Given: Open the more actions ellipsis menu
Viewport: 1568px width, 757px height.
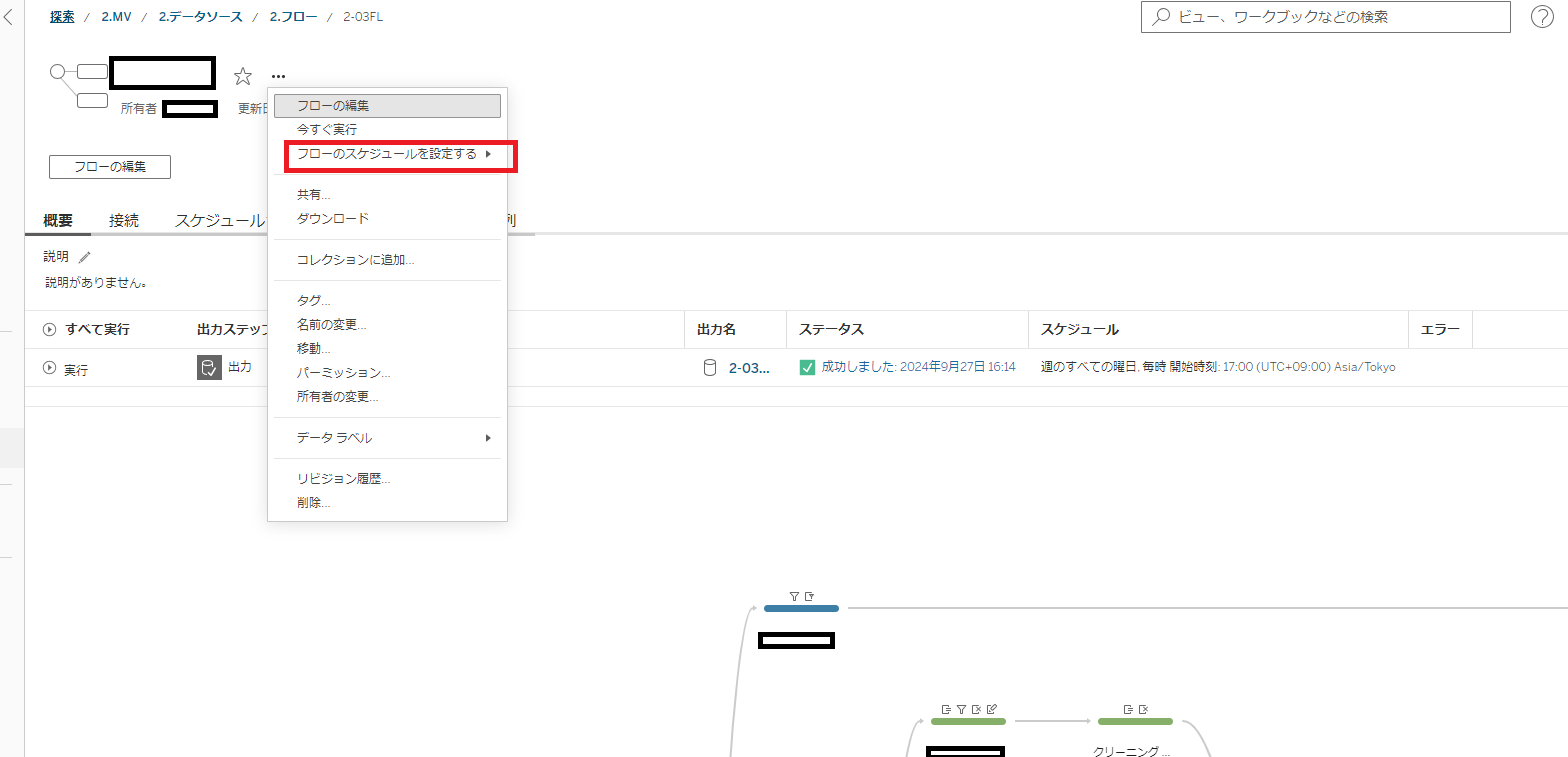Looking at the screenshot, I should click(x=278, y=76).
